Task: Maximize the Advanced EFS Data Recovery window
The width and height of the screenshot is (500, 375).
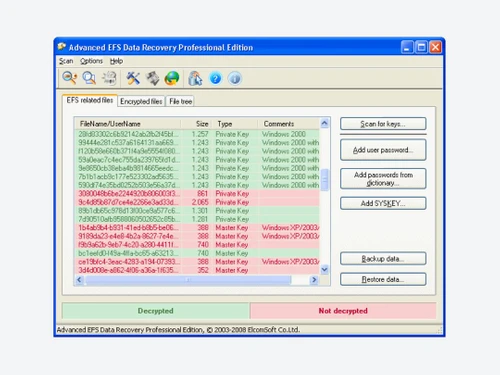Action: (x=421, y=47)
